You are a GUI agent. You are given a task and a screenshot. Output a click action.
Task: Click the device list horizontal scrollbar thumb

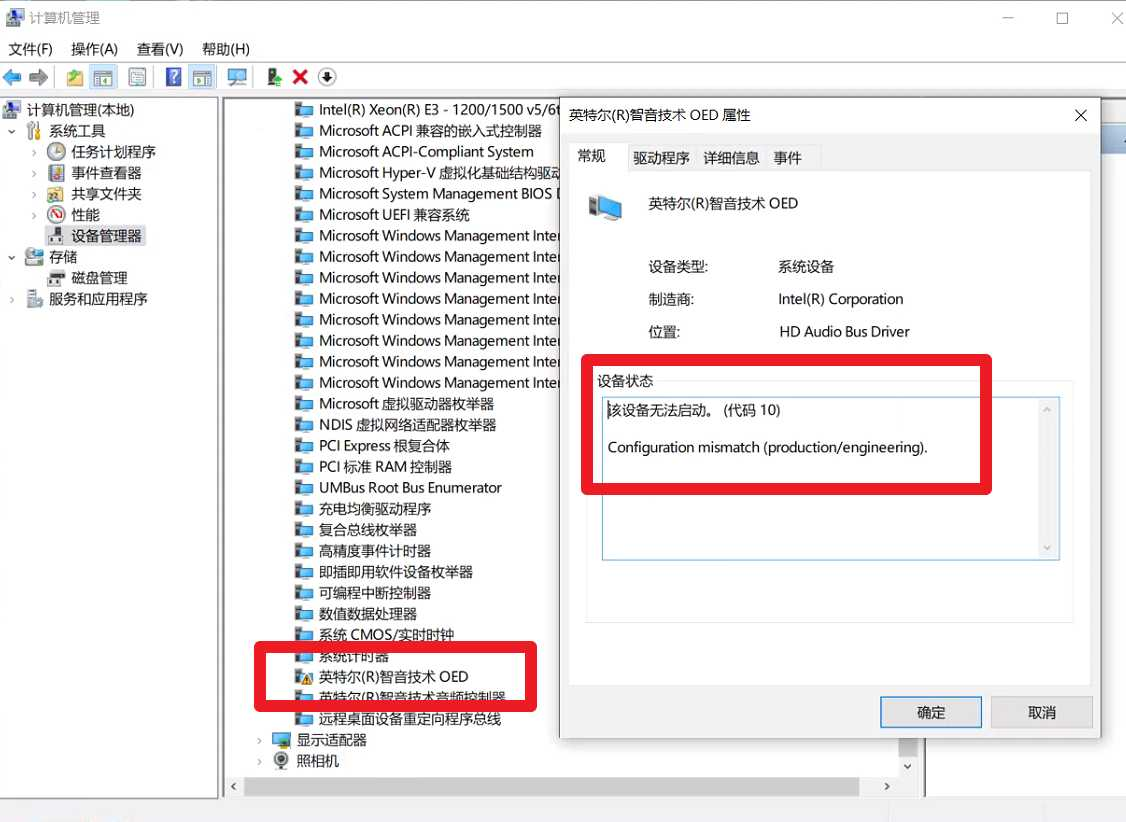pyautogui.click(x=552, y=786)
